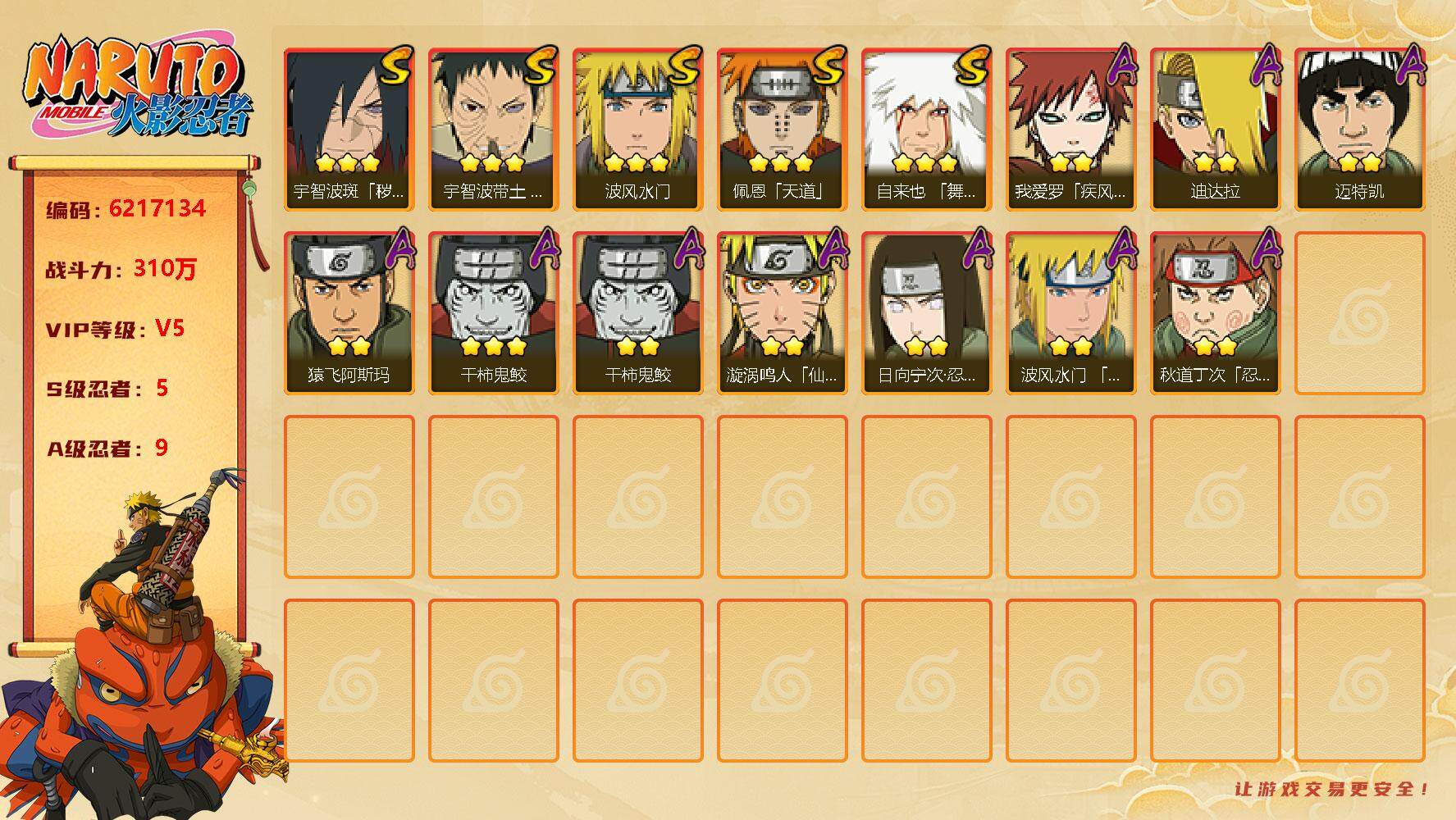Open the 我爱罗「疾风」 ninja card
This screenshot has width=1456, height=820.
[x=1070, y=130]
